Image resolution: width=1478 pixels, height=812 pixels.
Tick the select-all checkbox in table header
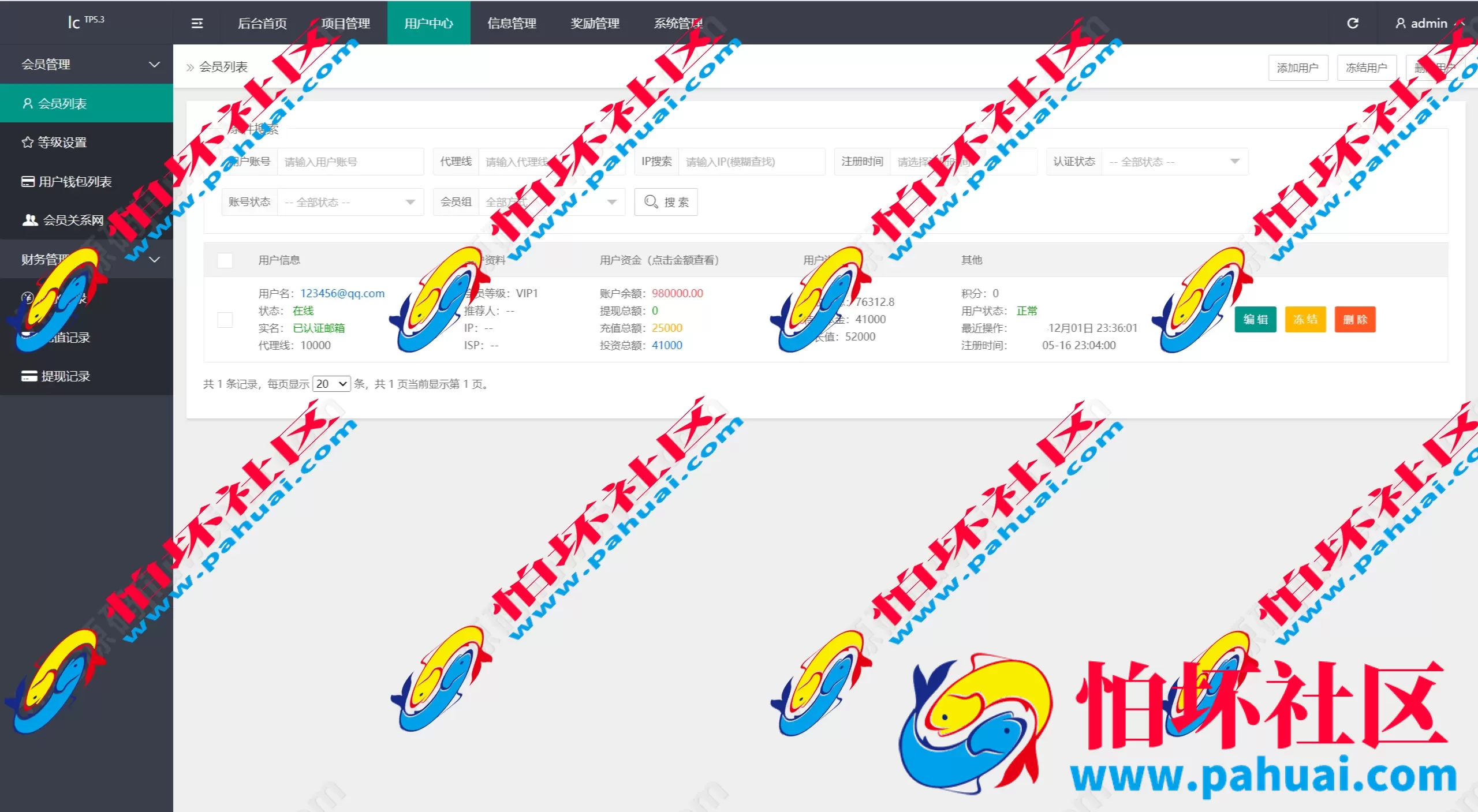225,260
